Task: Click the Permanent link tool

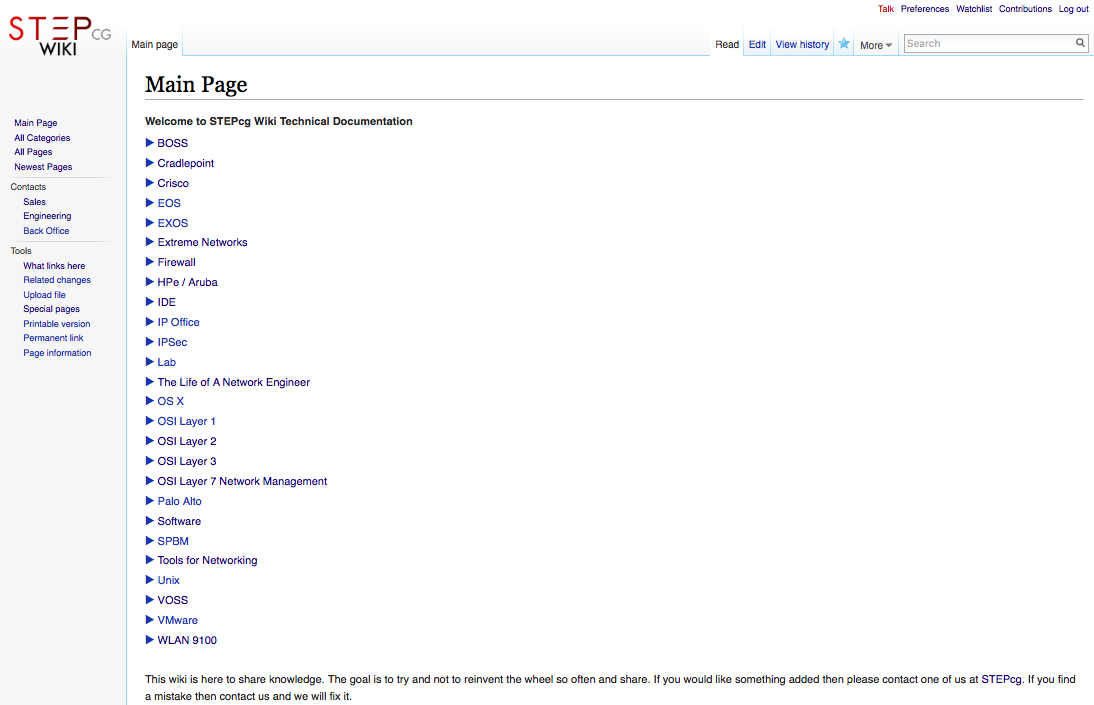Action: 53,338
